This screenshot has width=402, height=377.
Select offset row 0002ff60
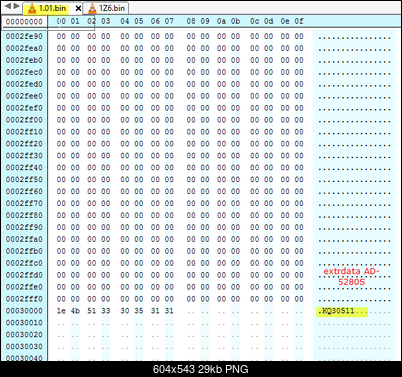24,192
